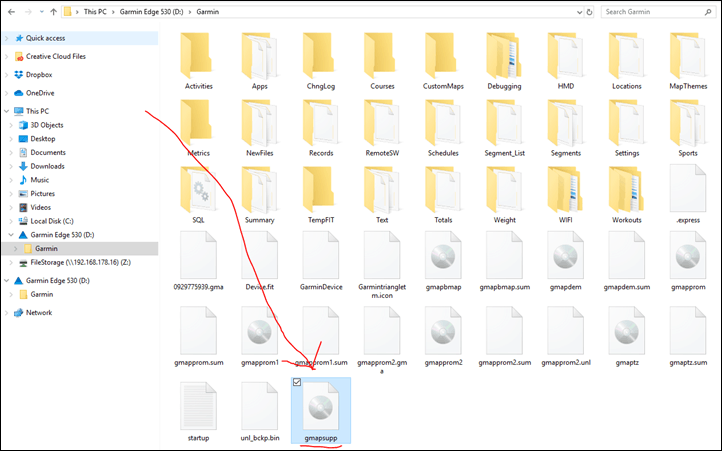Expand the Quick access tree node
The width and height of the screenshot is (722, 451).
pyautogui.click(x=6, y=38)
